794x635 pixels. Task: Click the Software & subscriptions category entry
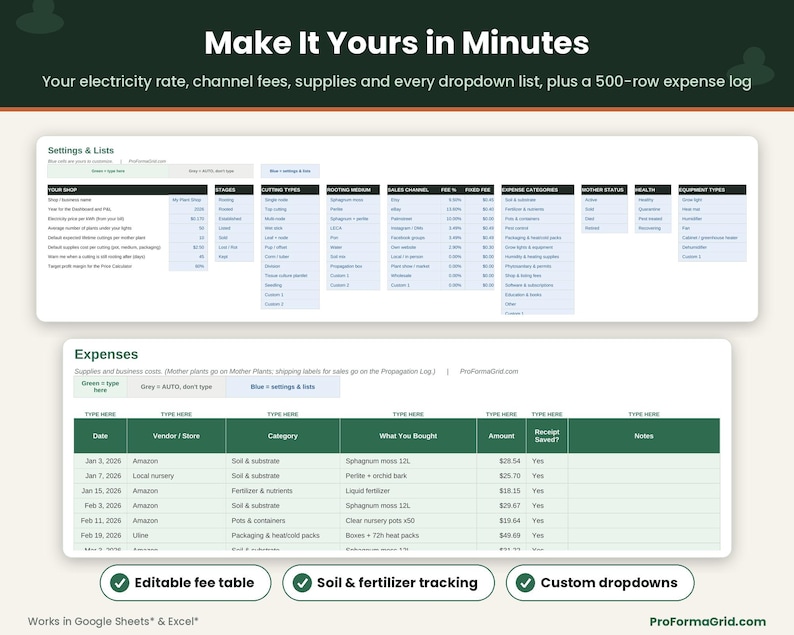(537, 285)
